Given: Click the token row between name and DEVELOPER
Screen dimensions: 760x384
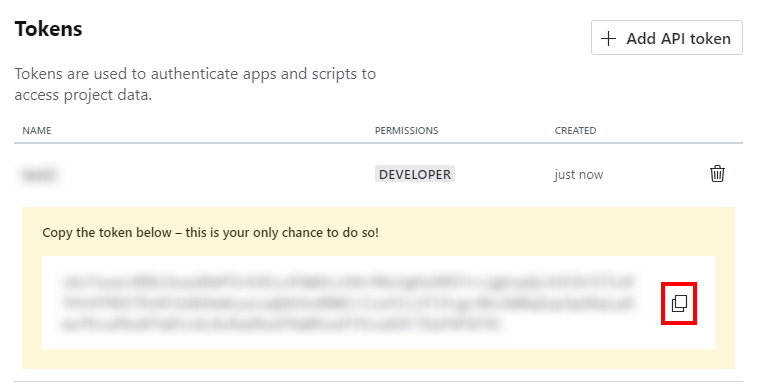Looking at the screenshot, I should [x=213, y=174].
